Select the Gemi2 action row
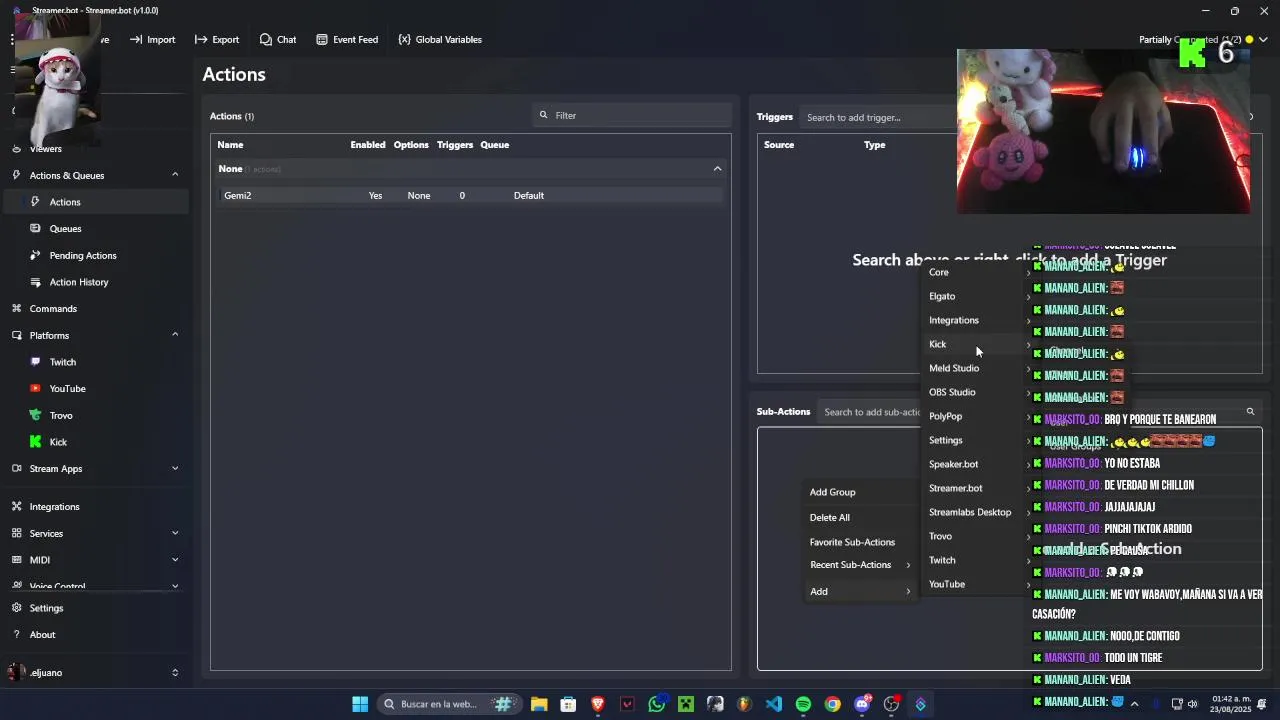 click(x=470, y=196)
